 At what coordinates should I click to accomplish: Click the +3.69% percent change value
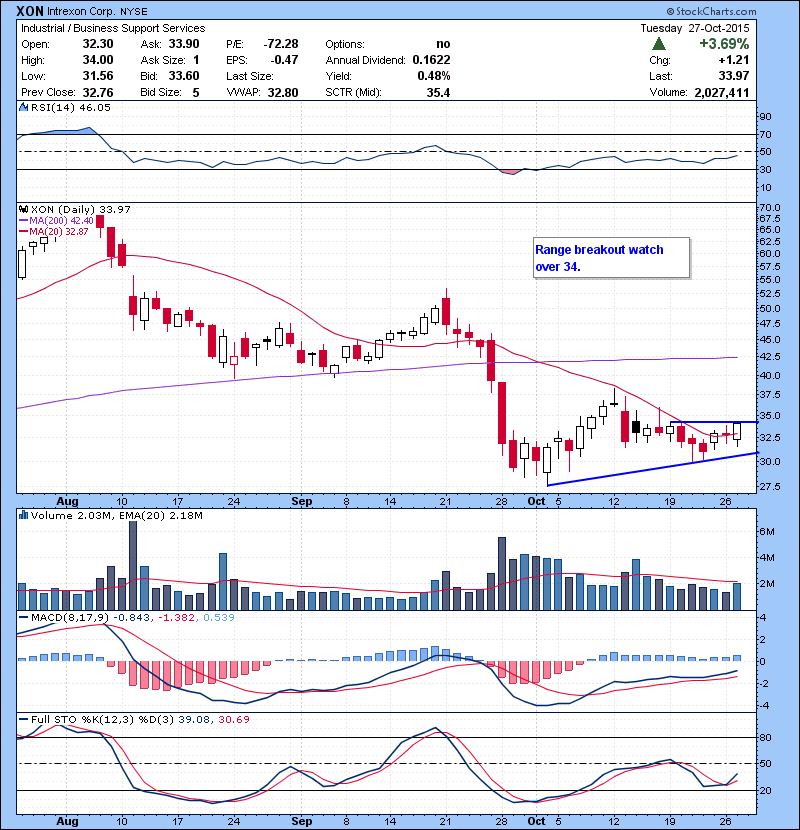click(724, 43)
